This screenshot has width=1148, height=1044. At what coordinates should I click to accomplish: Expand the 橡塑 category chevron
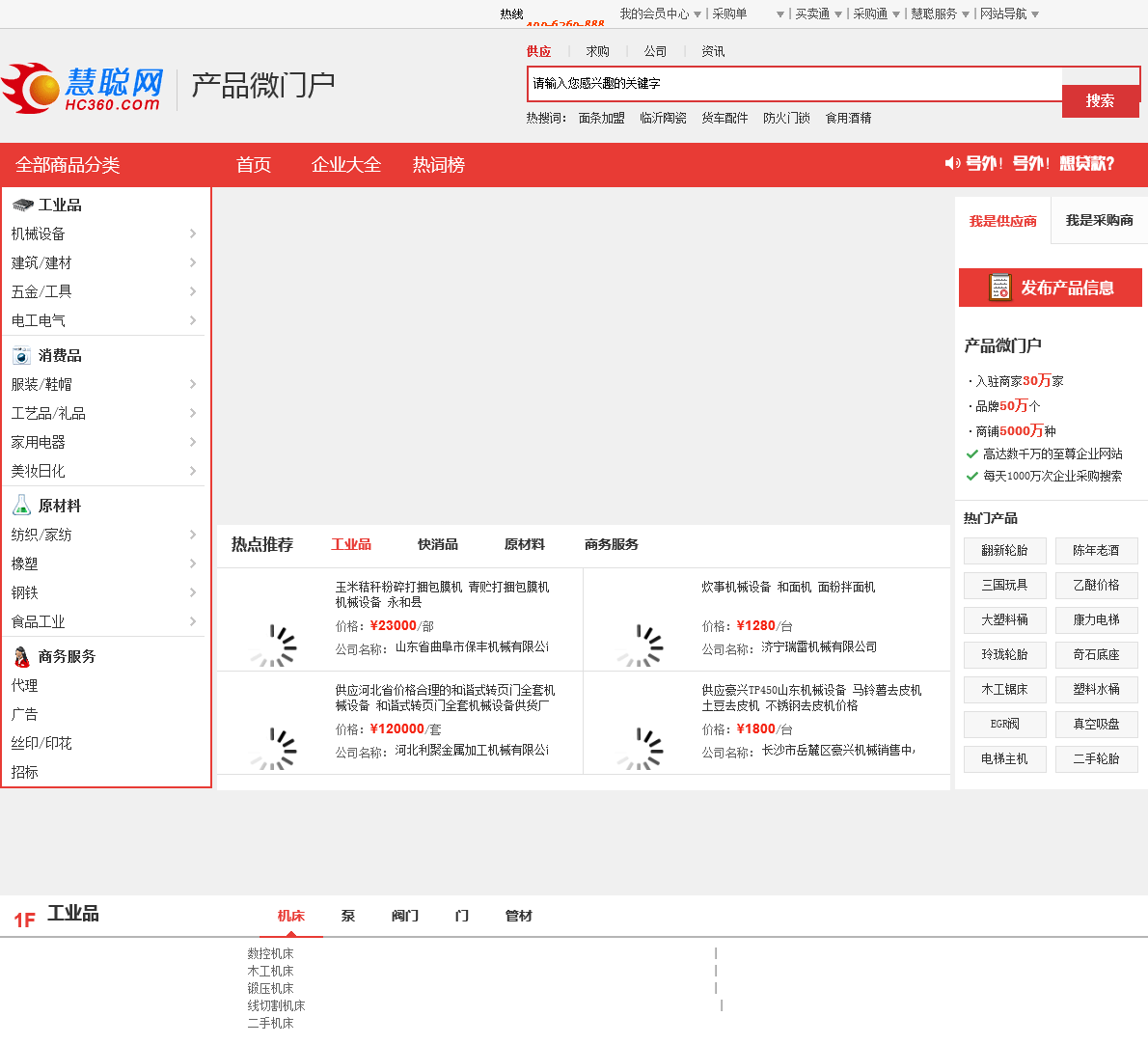[x=193, y=563]
